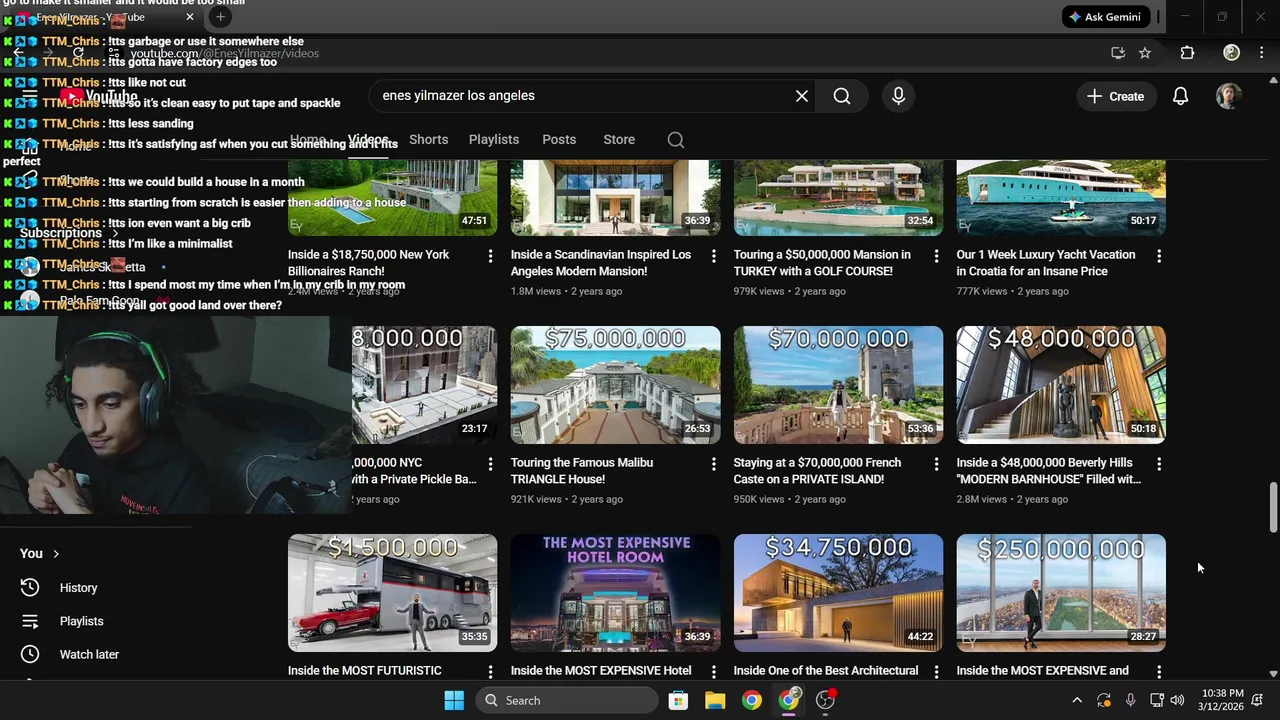Search within the channel using magnifier icon
The height and width of the screenshot is (720, 1280).
(676, 140)
